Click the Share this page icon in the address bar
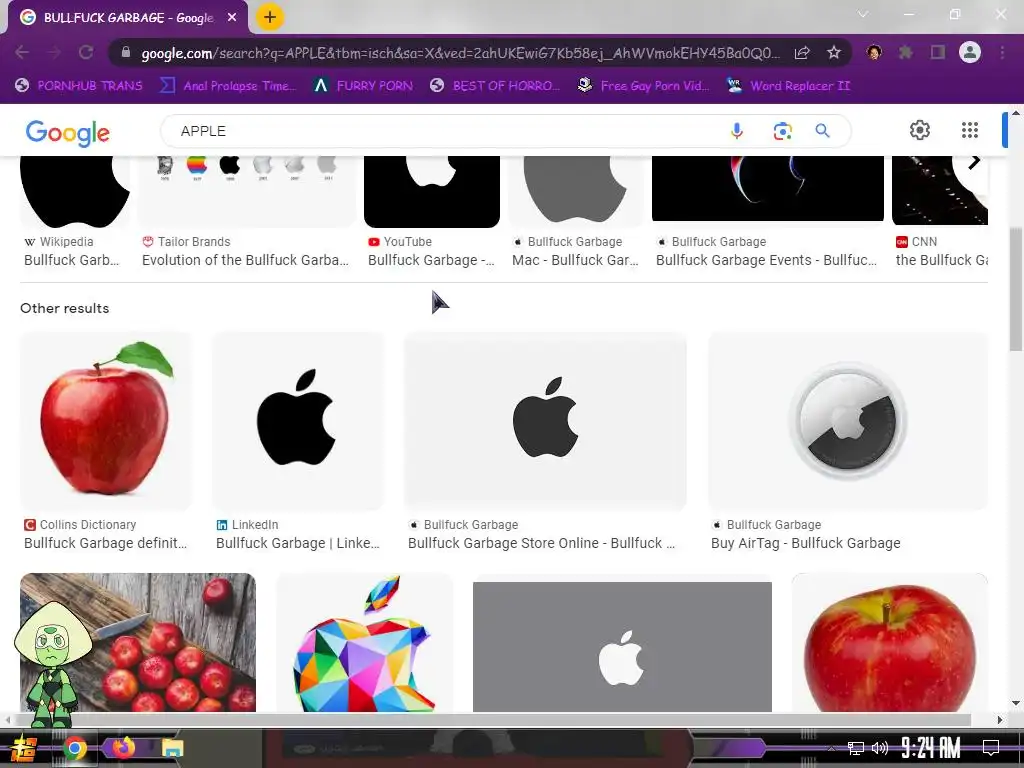The height and width of the screenshot is (768, 1024). (802, 52)
